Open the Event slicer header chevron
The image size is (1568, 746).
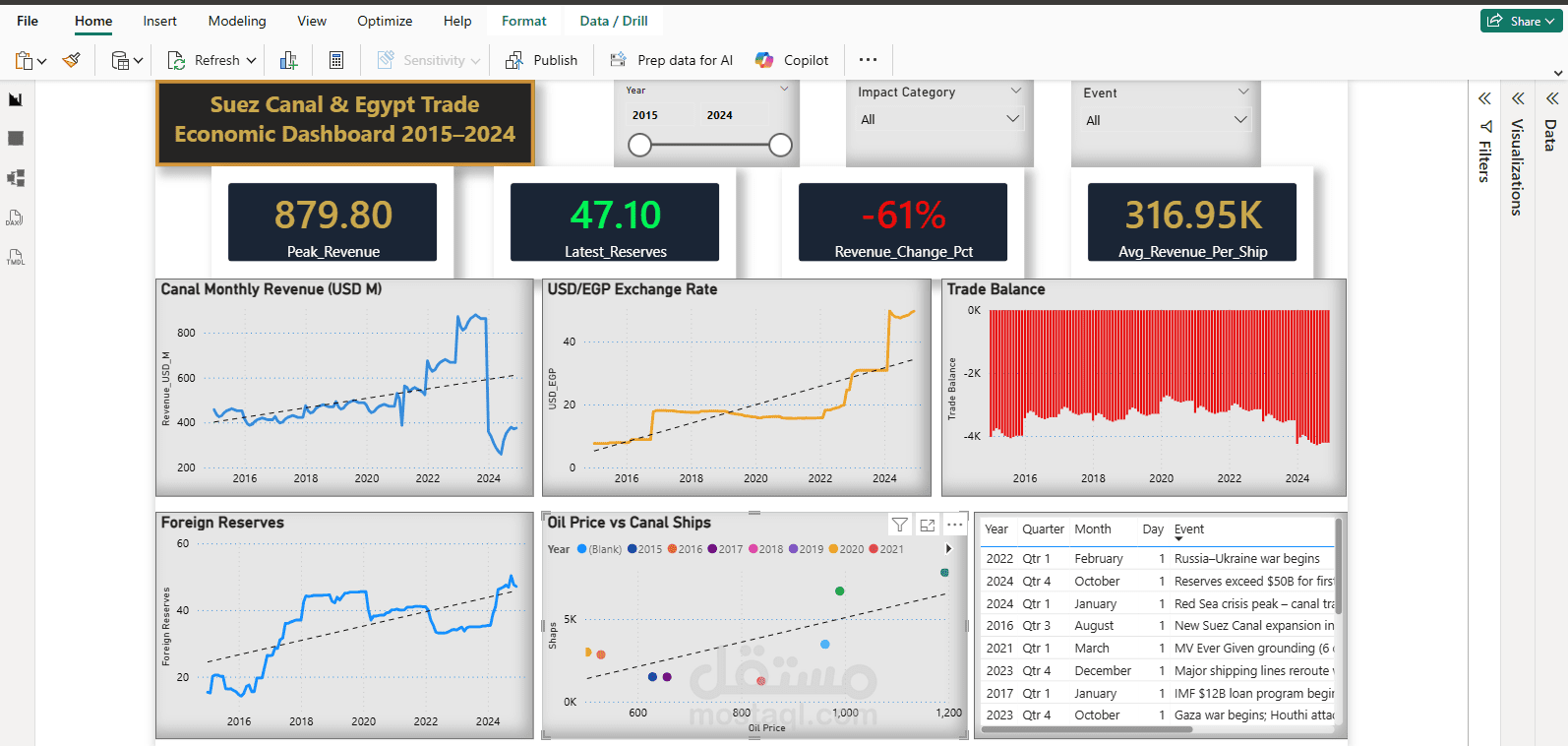click(x=1243, y=92)
